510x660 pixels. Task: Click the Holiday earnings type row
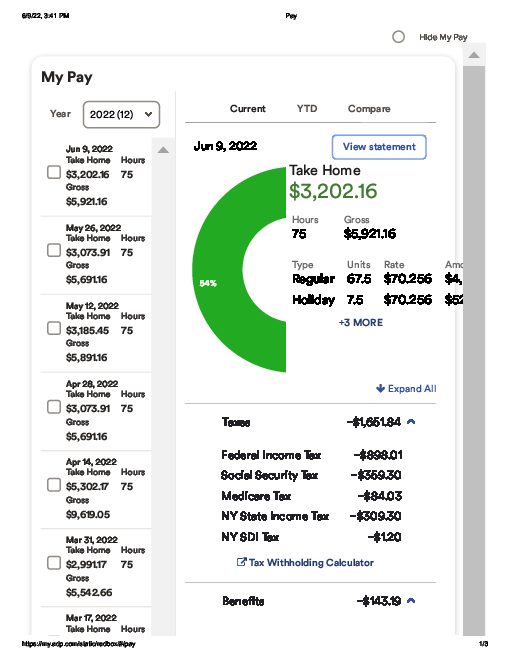(x=377, y=300)
